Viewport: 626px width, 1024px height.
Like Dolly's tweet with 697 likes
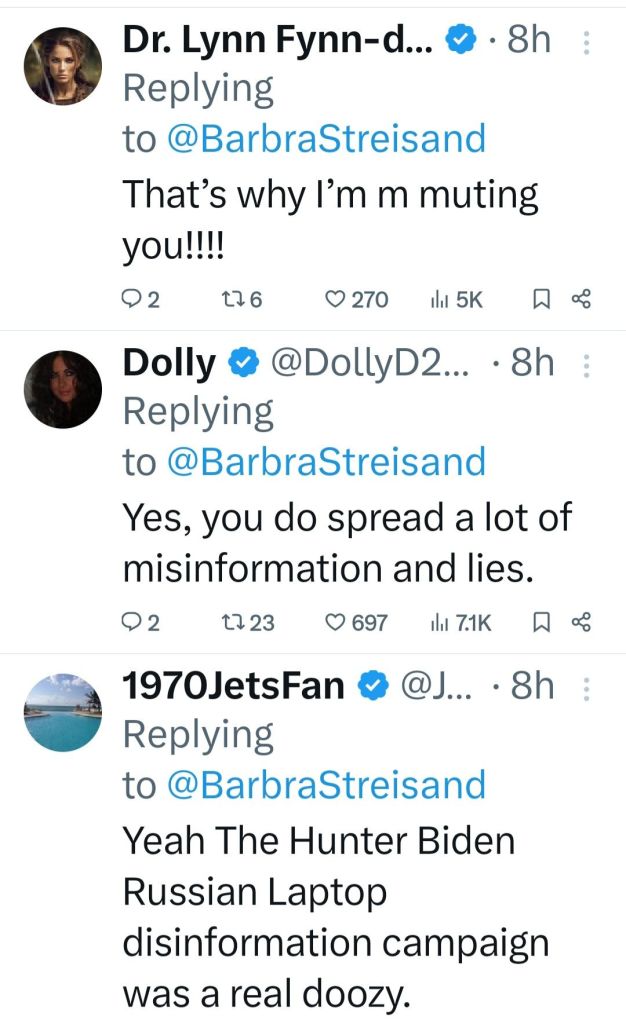(336, 623)
